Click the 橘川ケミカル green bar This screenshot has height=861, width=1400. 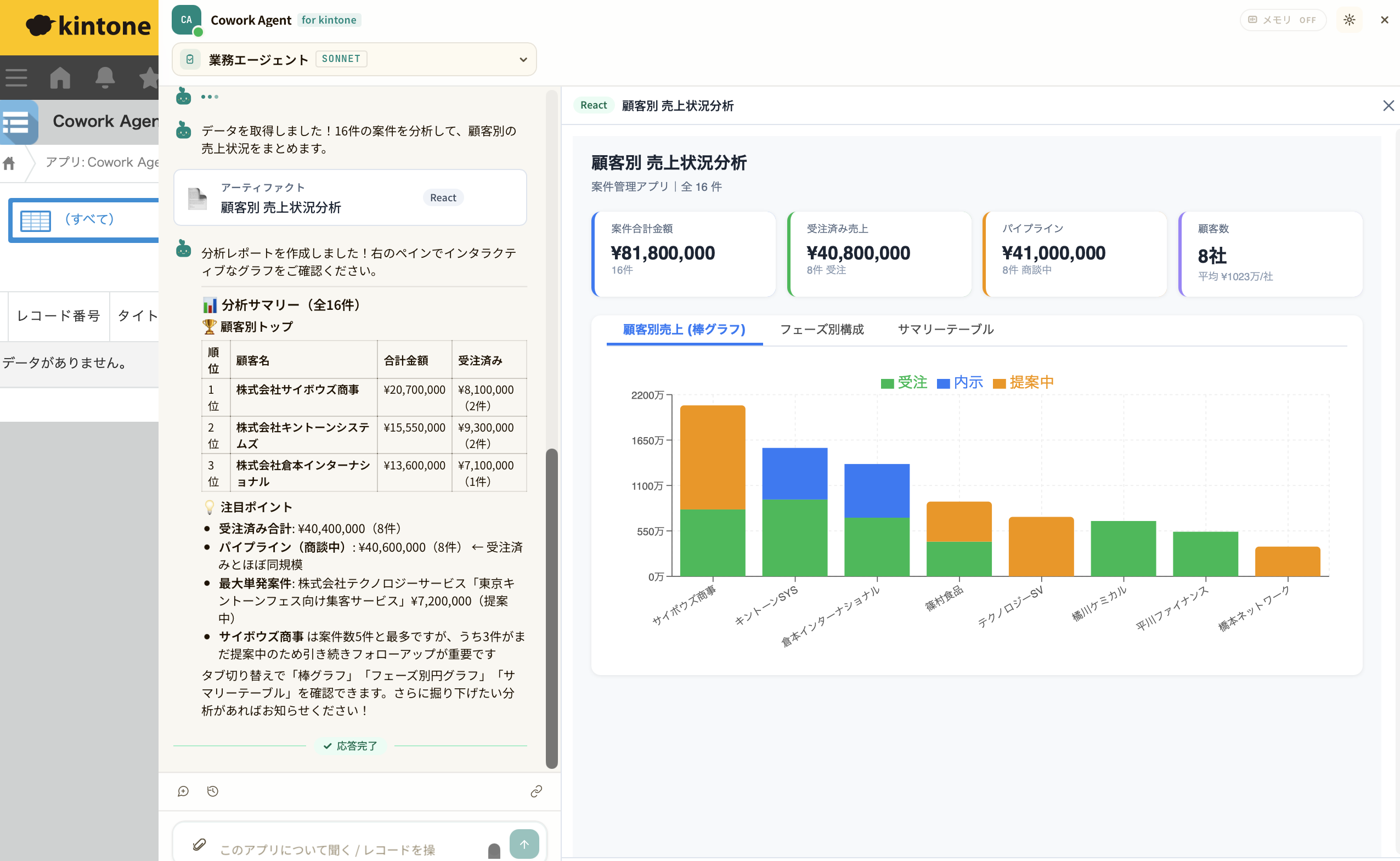pos(1122,548)
